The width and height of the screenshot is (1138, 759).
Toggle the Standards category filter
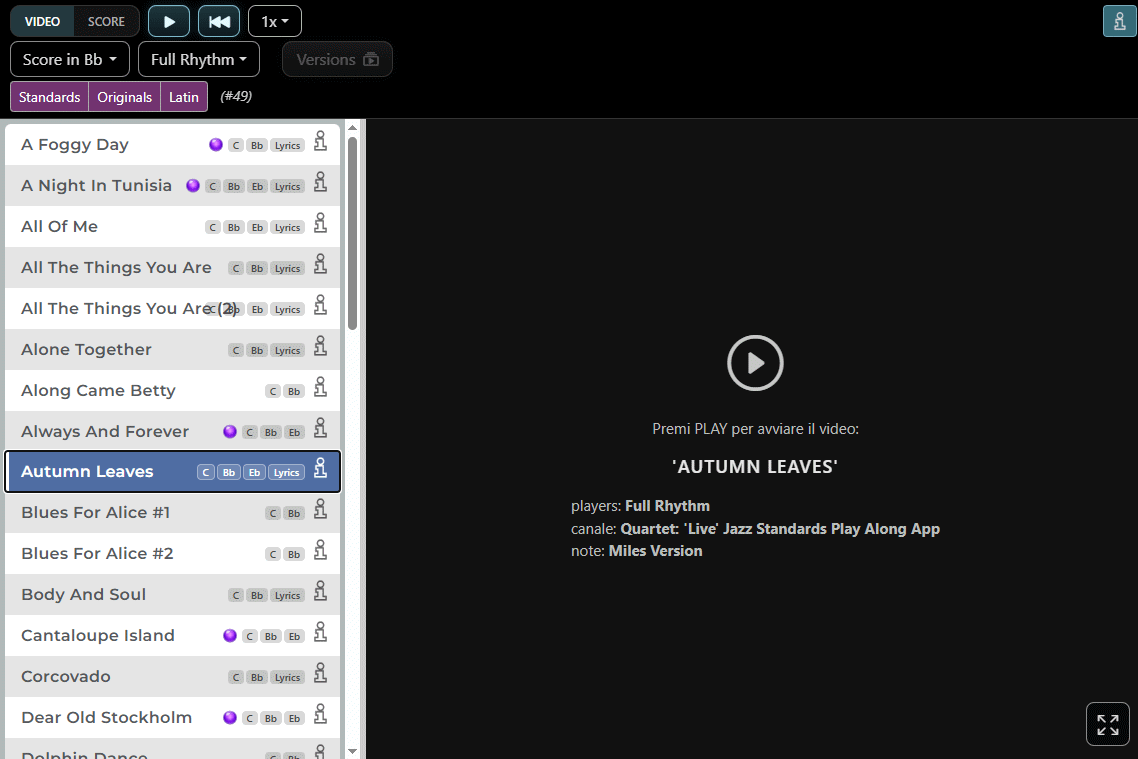(49, 97)
